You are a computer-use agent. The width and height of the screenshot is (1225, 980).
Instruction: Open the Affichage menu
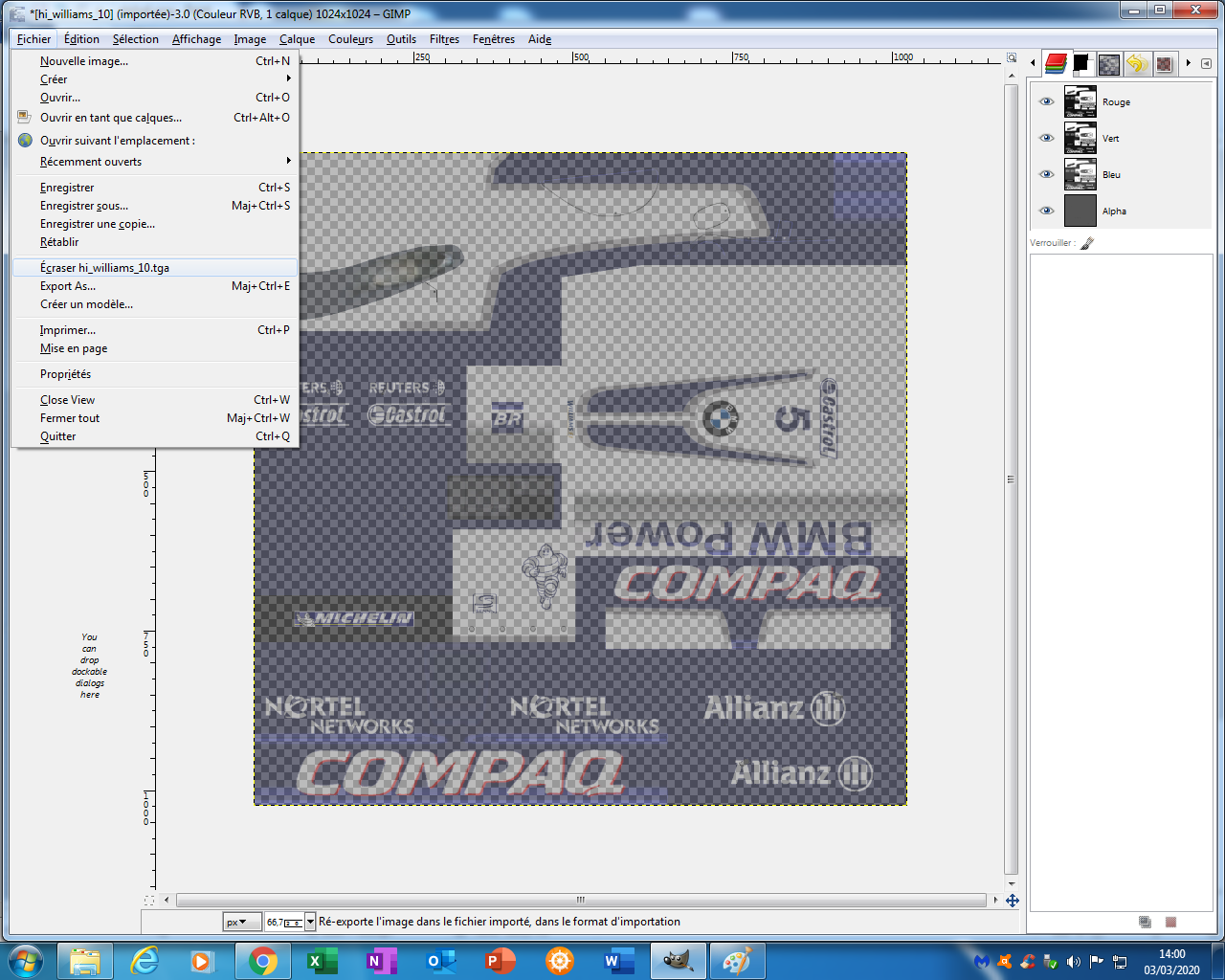(196, 39)
